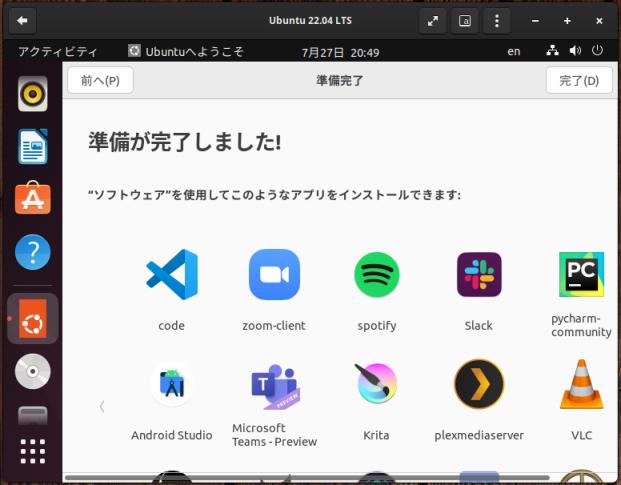Click the 'Android Studio' label text
621x485 pixels.
[172, 435]
